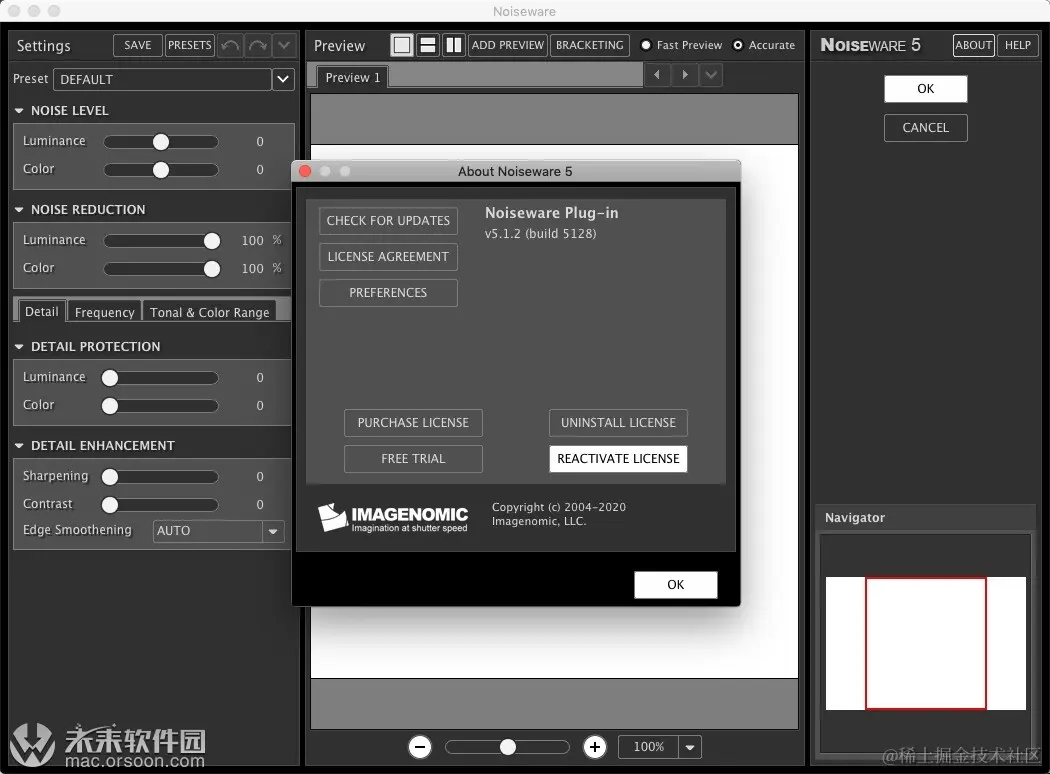Open the HELP button

[1018, 45]
